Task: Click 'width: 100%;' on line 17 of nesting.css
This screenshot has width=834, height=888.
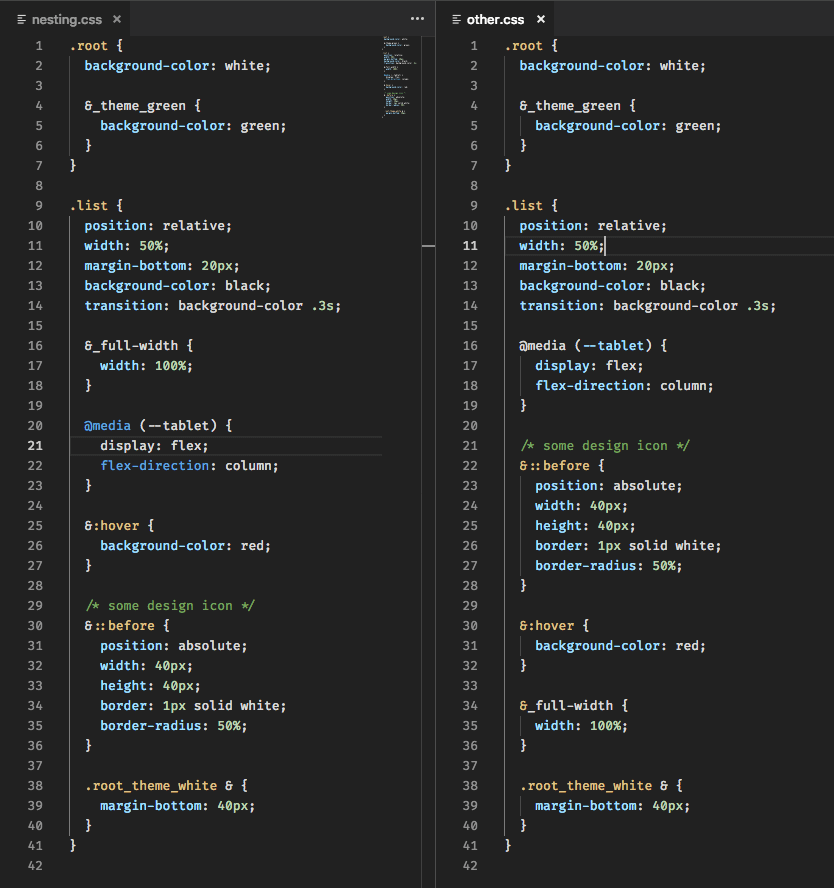Action: [x=147, y=366]
